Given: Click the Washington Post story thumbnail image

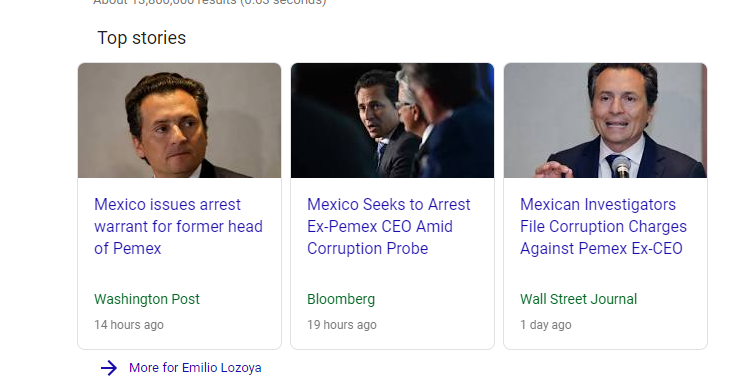Looking at the screenshot, I should [179, 120].
